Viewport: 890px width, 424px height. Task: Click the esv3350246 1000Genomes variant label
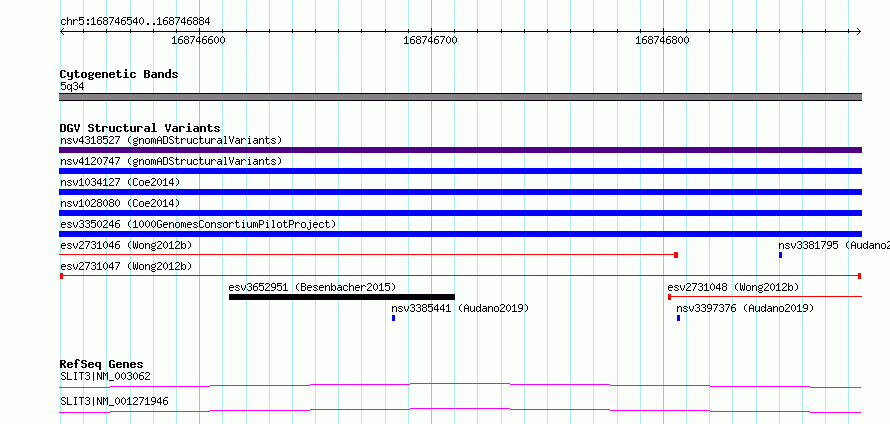click(198, 224)
